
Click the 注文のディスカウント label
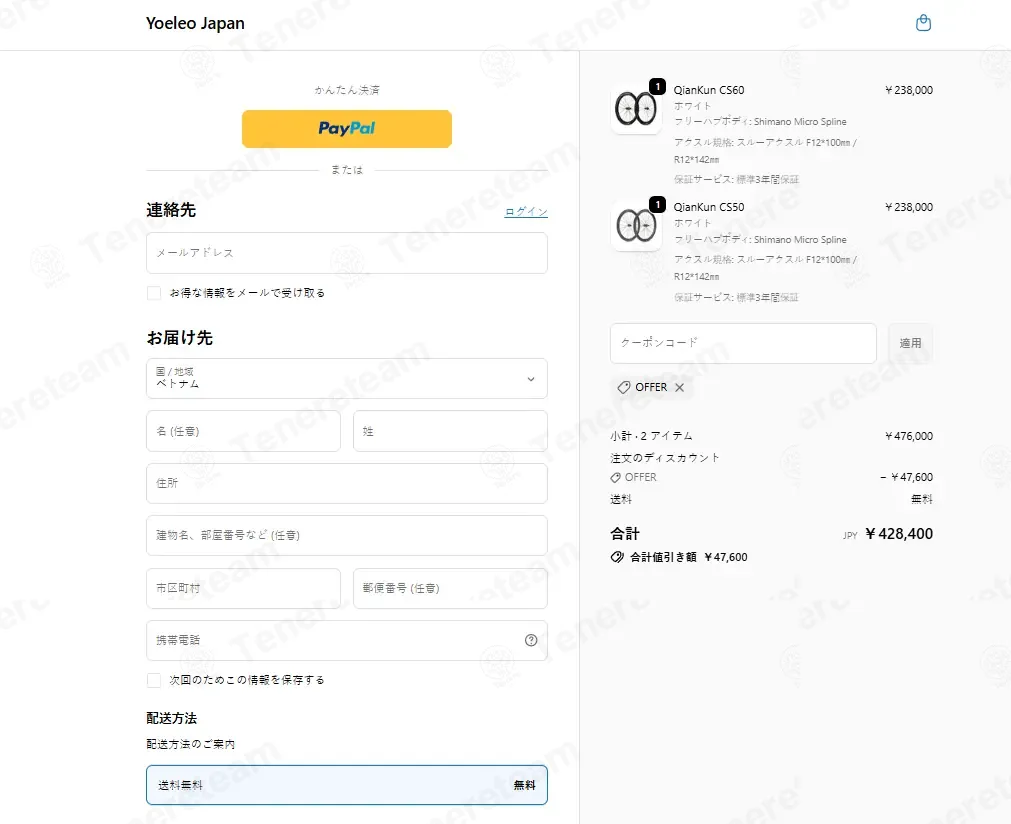(x=665, y=458)
